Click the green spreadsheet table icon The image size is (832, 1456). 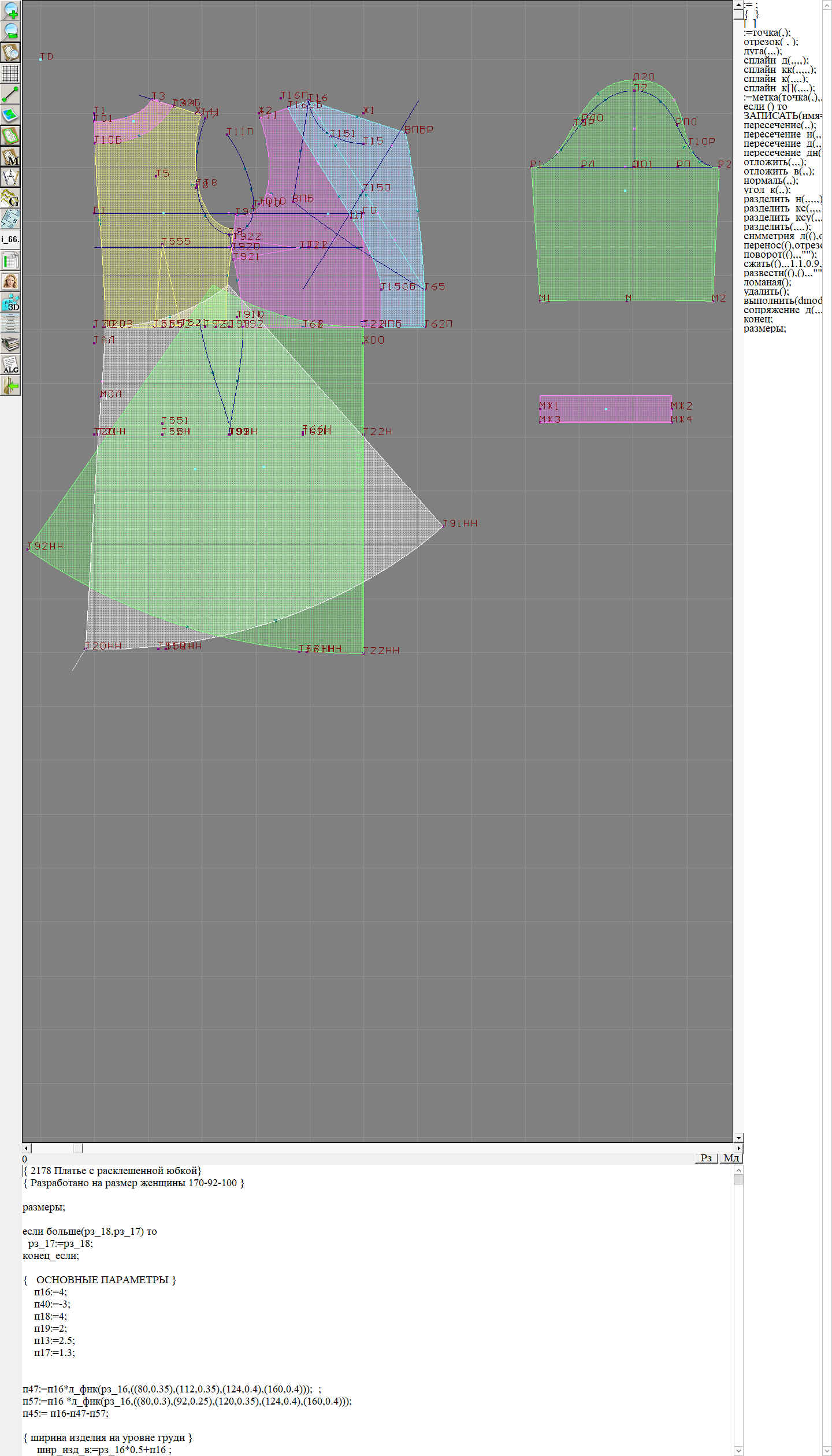[10, 261]
